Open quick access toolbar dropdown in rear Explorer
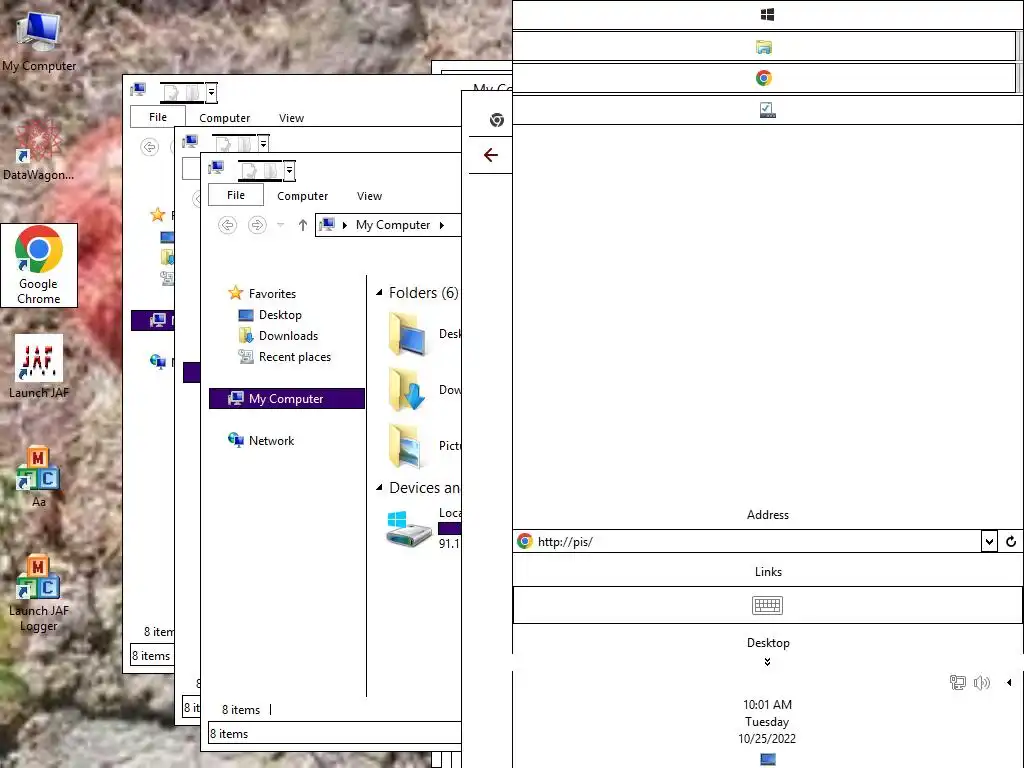 click(211, 93)
